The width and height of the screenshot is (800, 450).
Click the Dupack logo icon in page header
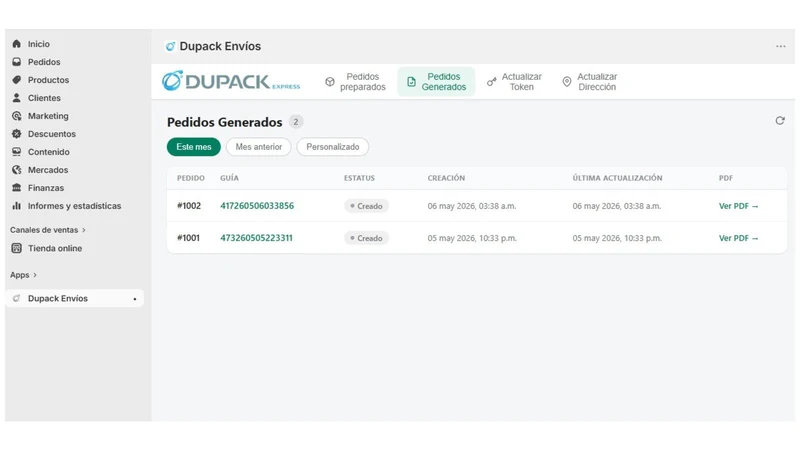pyautogui.click(x=170, y=46)
